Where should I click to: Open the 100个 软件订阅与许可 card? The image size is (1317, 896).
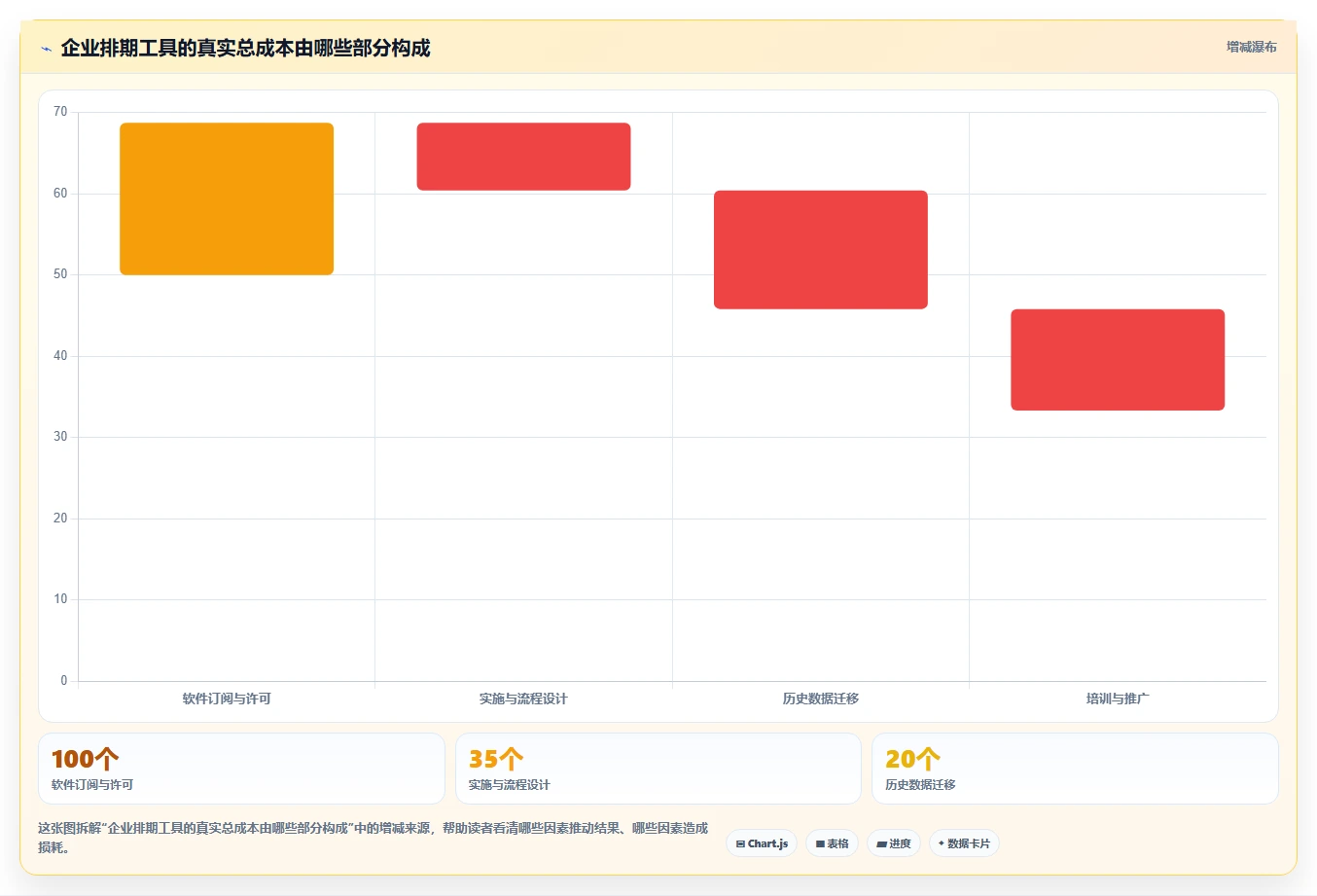tap(241, 769)
